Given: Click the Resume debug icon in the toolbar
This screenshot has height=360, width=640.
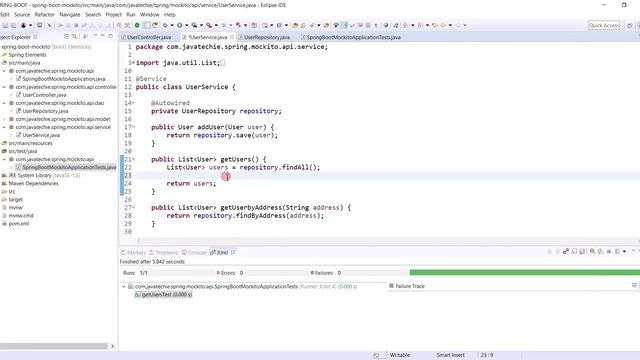Looking at the screenshot, I should click(x=60, y=25).
